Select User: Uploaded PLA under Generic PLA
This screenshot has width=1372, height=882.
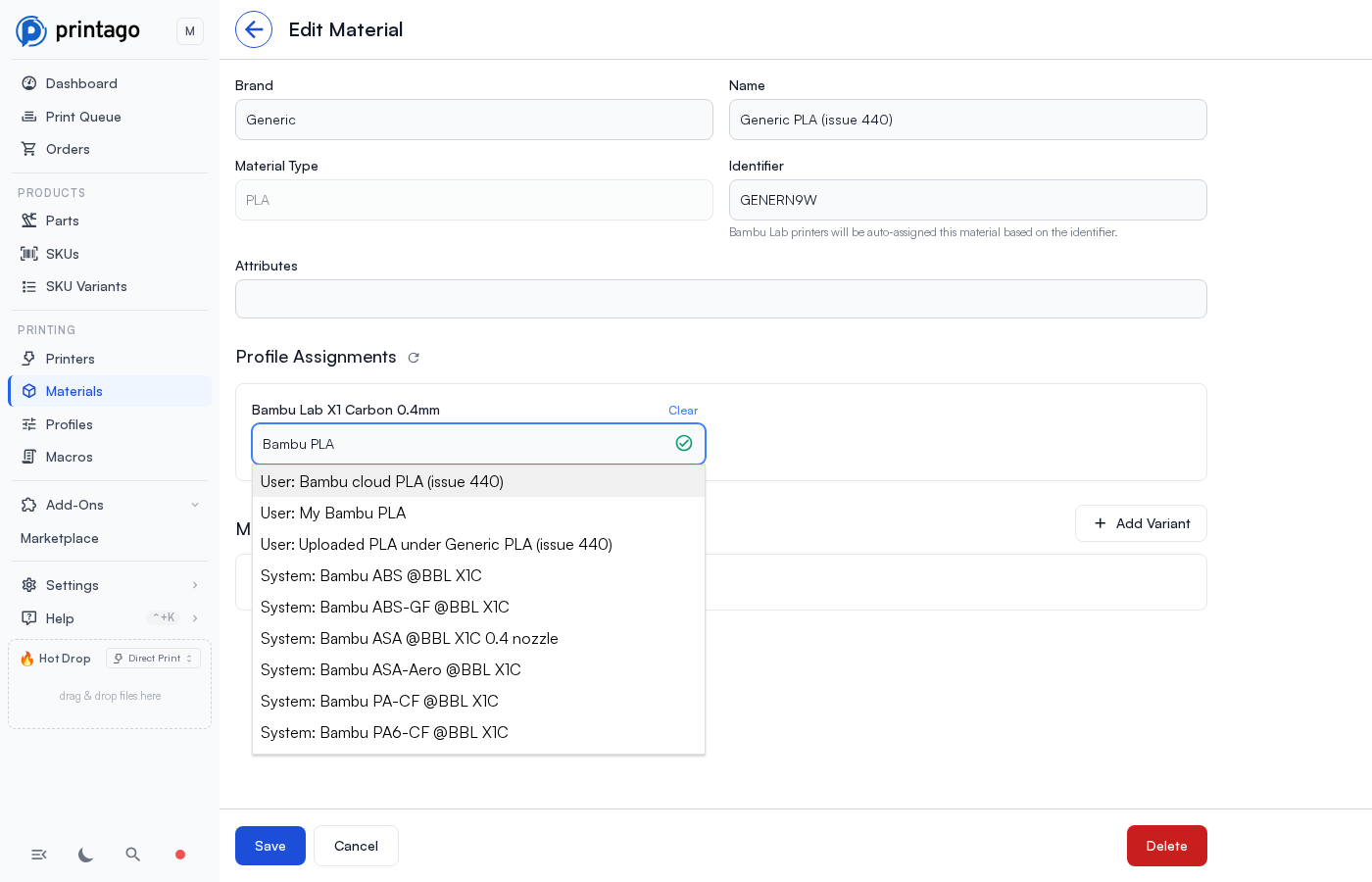[478, 544]
